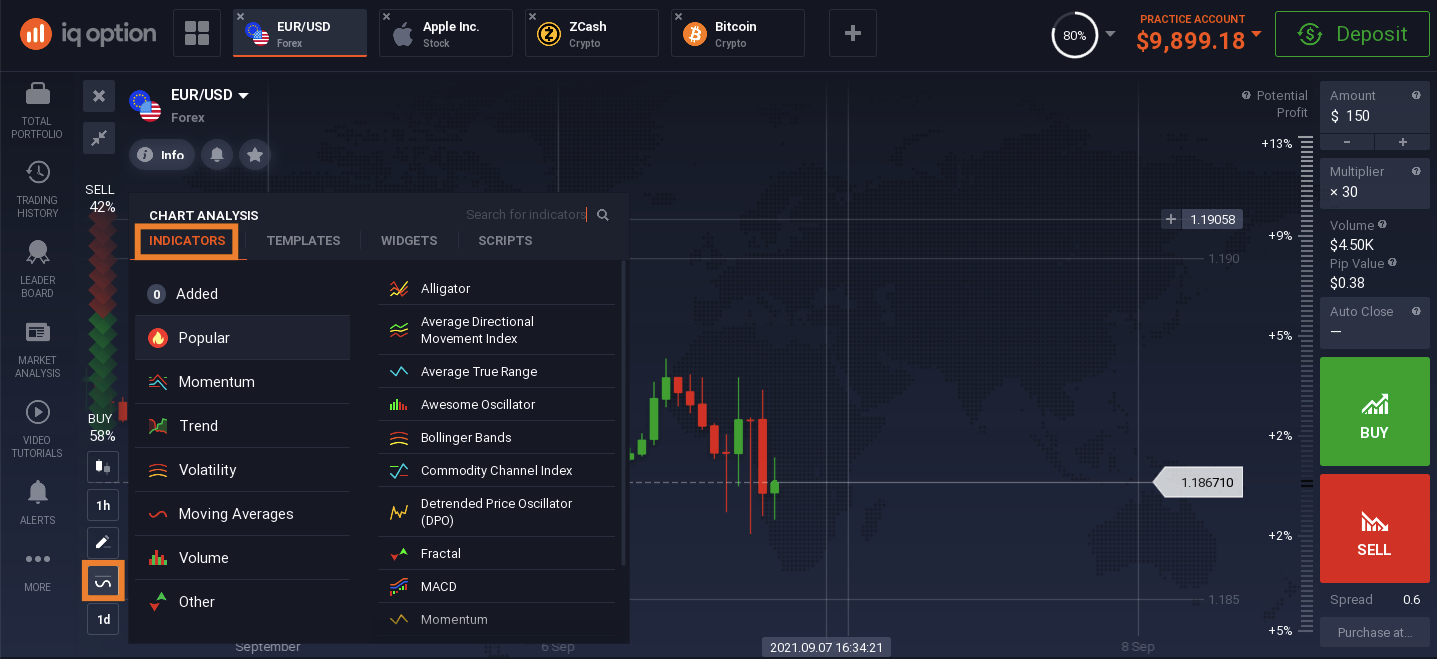
Task: Add the Momentum indicator in list
Action: (497, 620)
